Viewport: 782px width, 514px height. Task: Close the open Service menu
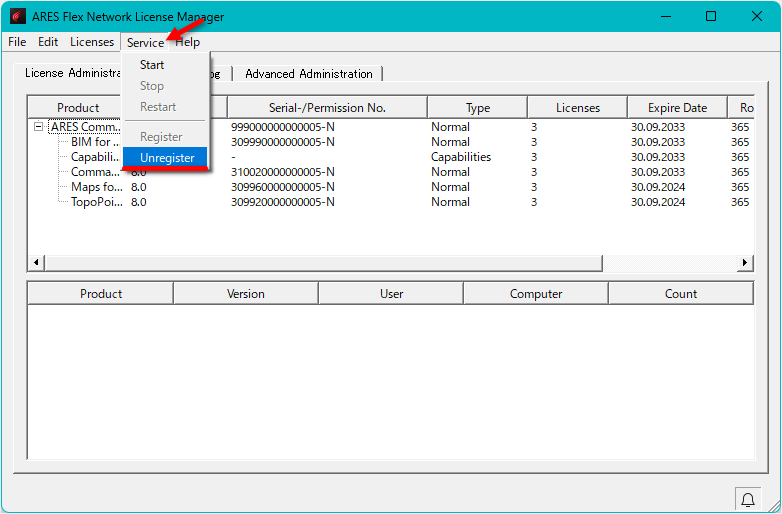tap(145, 42)
